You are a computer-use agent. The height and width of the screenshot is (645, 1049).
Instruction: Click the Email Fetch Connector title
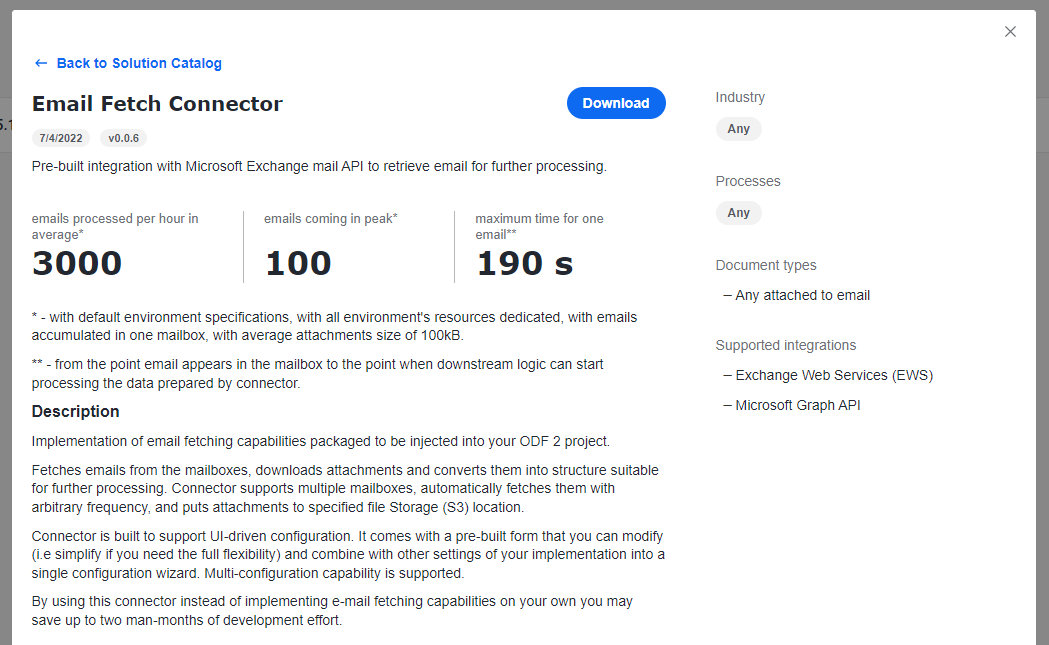coord(157,104)
